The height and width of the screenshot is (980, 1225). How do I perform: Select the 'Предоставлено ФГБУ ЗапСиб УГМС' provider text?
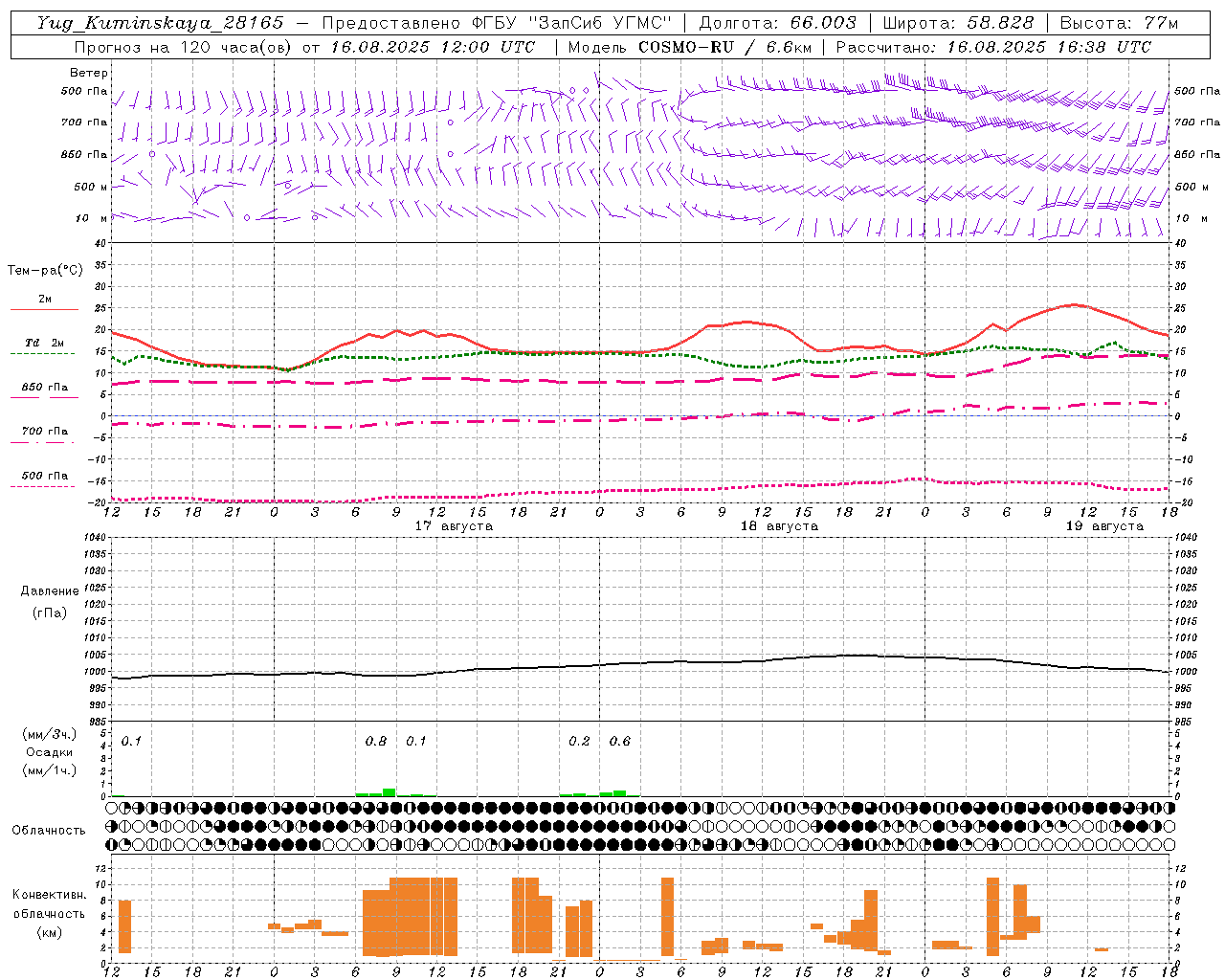pyautogui.click(x=497, y=23)
